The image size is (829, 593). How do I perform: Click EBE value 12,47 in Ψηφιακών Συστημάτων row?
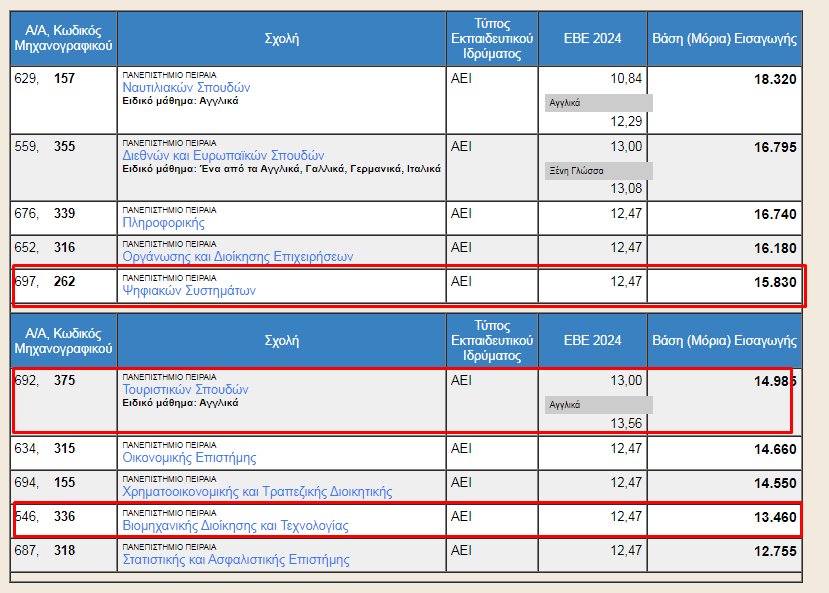[626, 282]
